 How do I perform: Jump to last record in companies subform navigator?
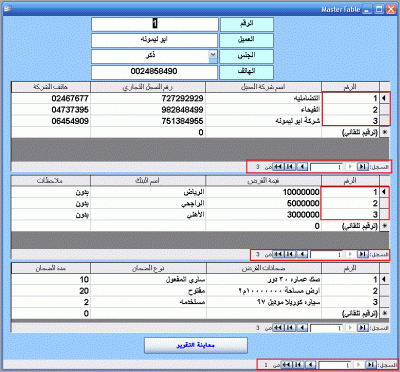pos(290,166)
